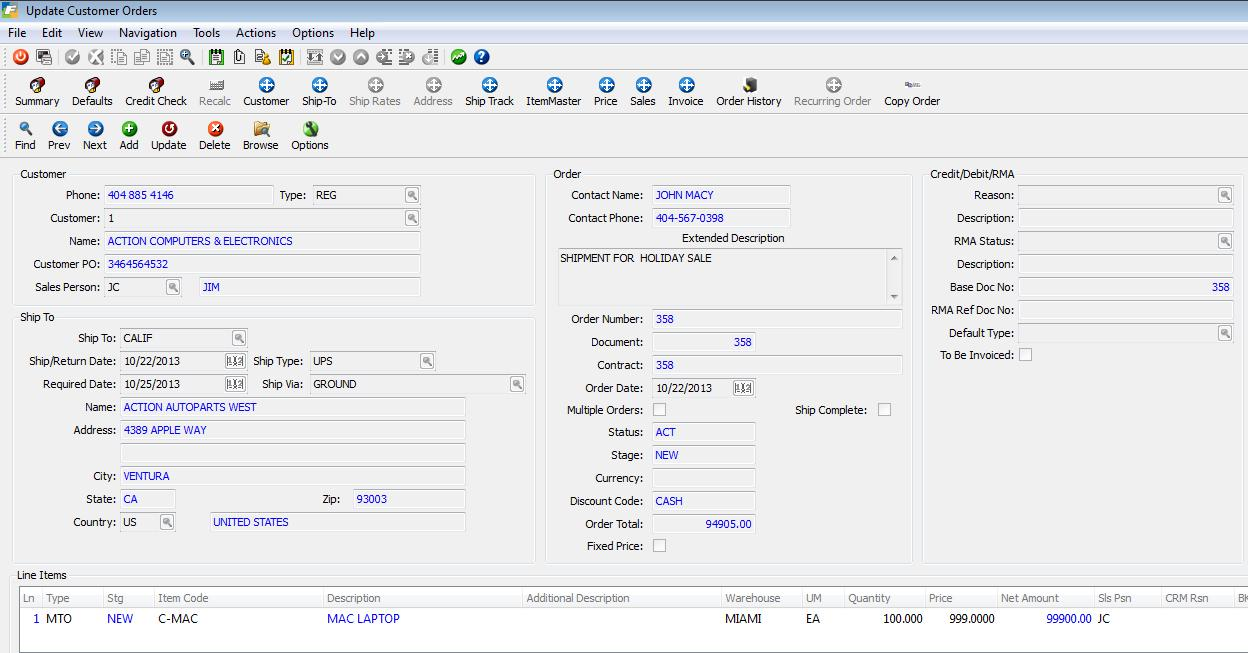Select the Copy Order icon
The height and width of the screenshot is (653, 1248).
click(911, 91)
